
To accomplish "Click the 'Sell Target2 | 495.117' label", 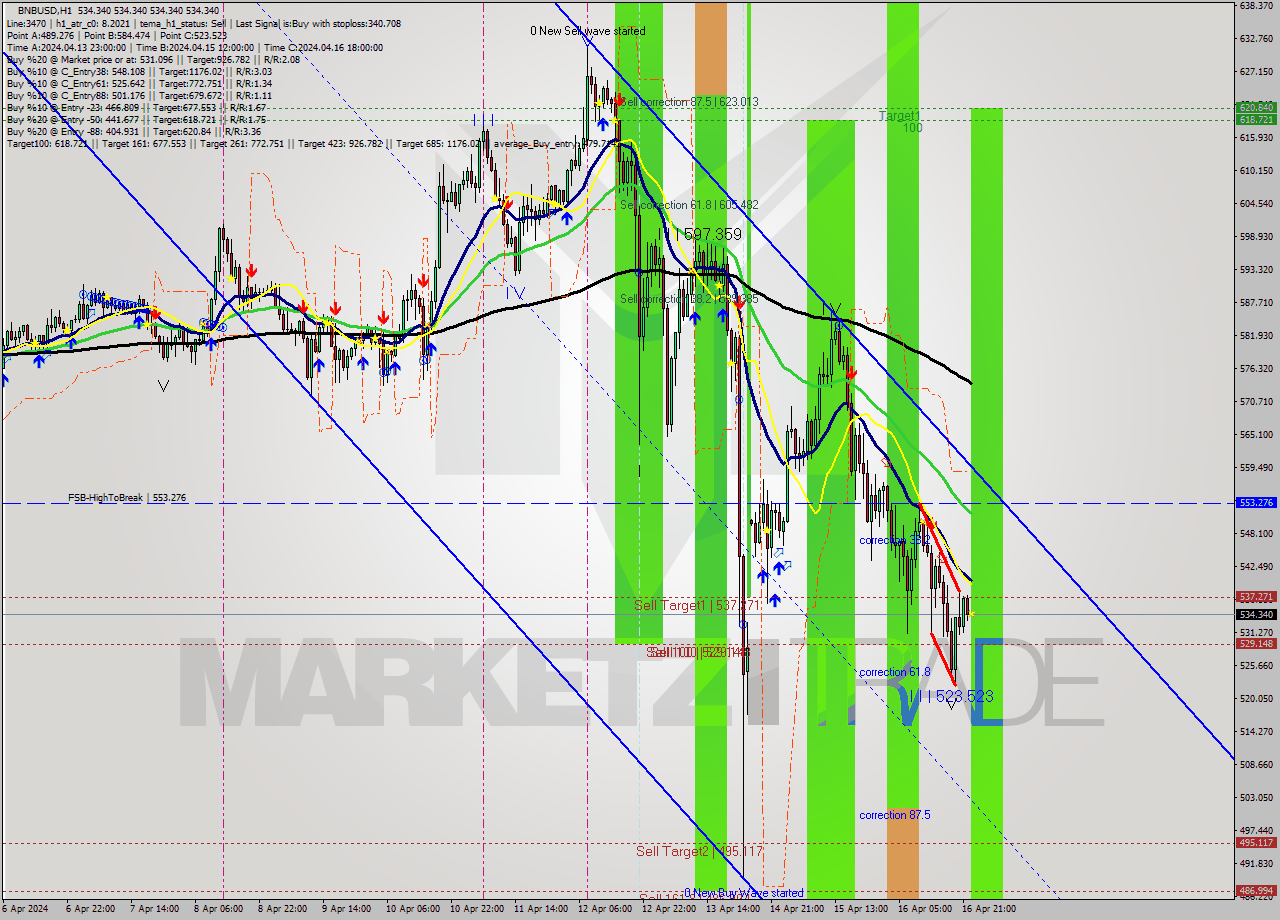I will (x=699, y=851).
